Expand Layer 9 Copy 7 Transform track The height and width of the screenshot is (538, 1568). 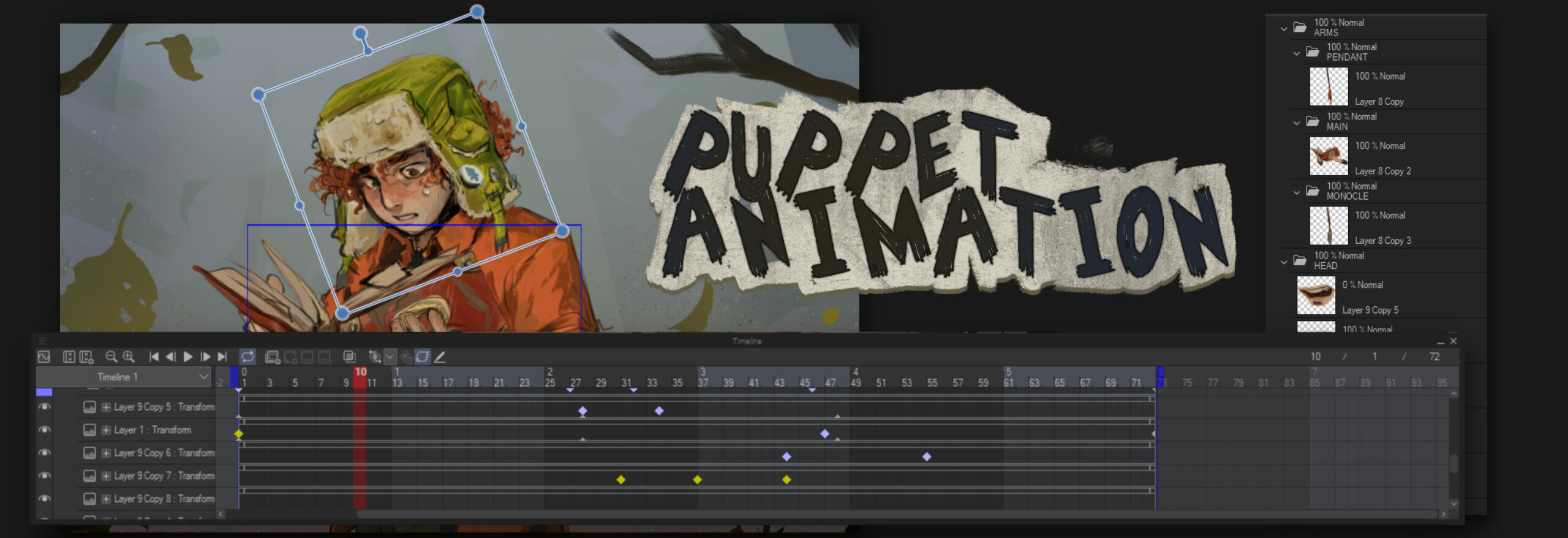pos(106,476)
